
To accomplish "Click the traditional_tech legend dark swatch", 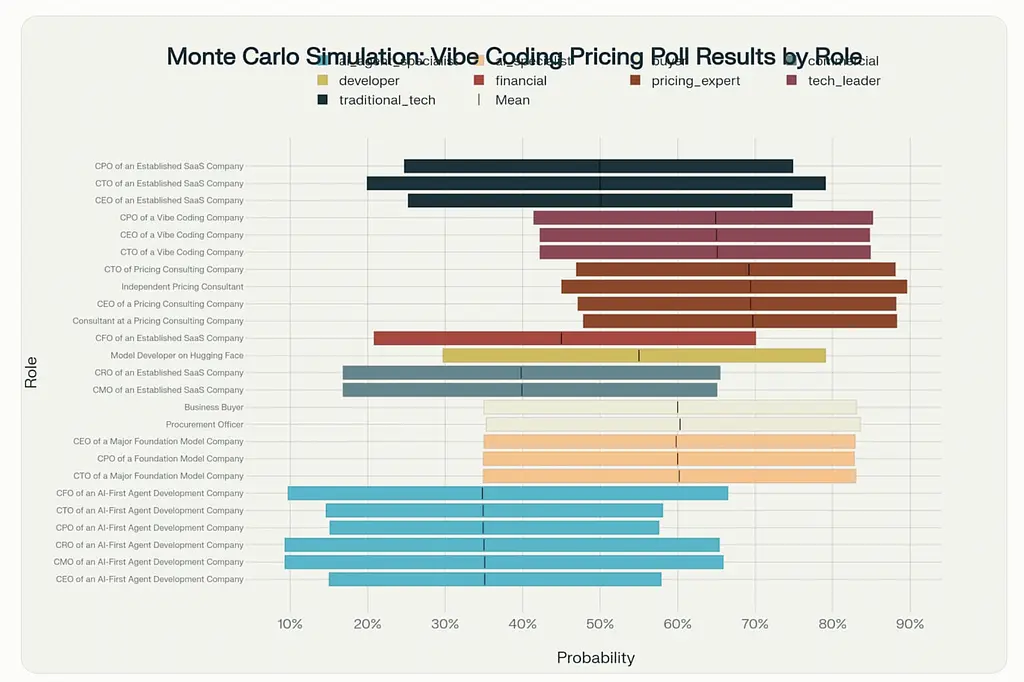I will click(323, 100).
